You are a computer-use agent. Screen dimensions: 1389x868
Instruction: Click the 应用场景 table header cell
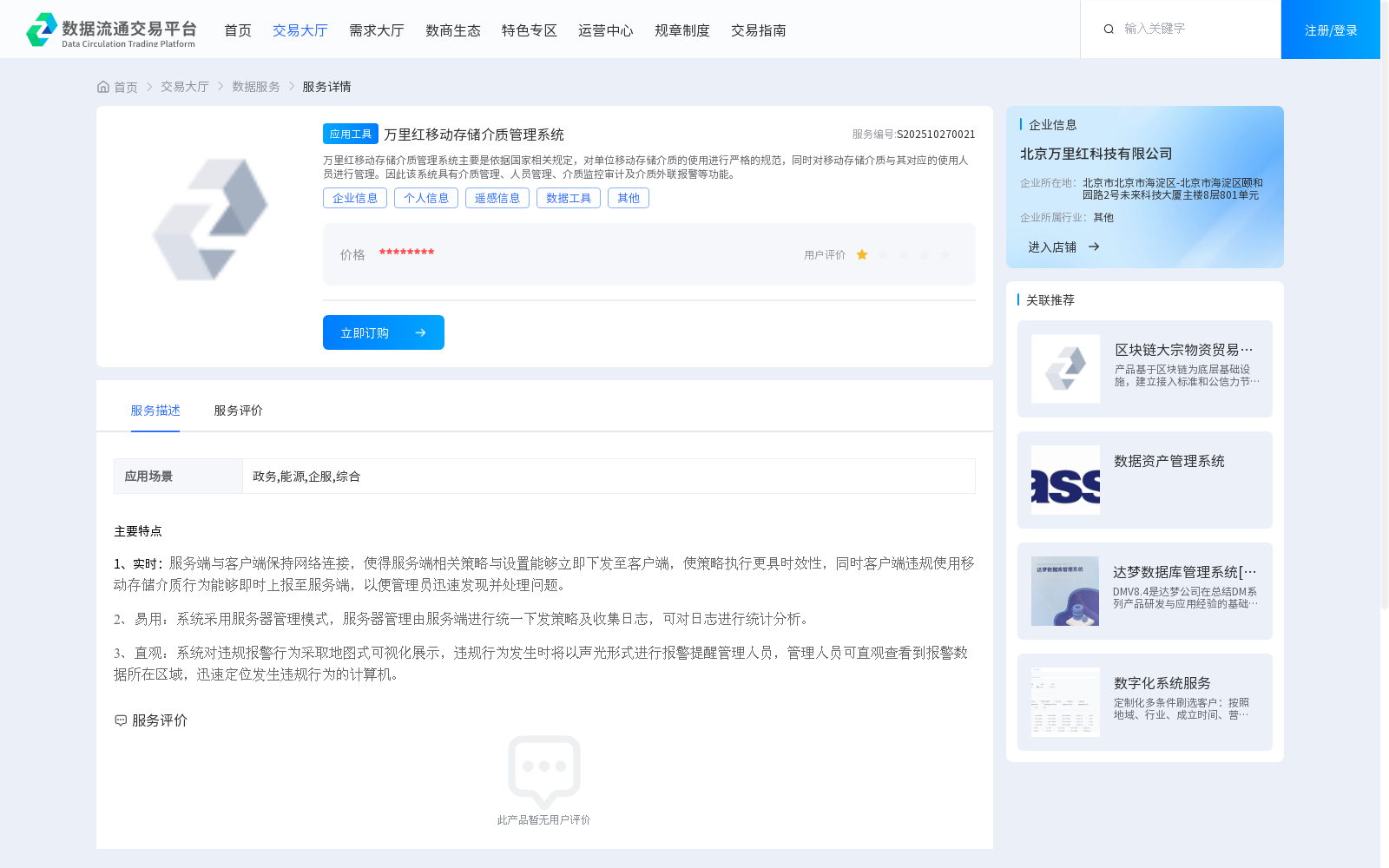click(x=178, y=477)
